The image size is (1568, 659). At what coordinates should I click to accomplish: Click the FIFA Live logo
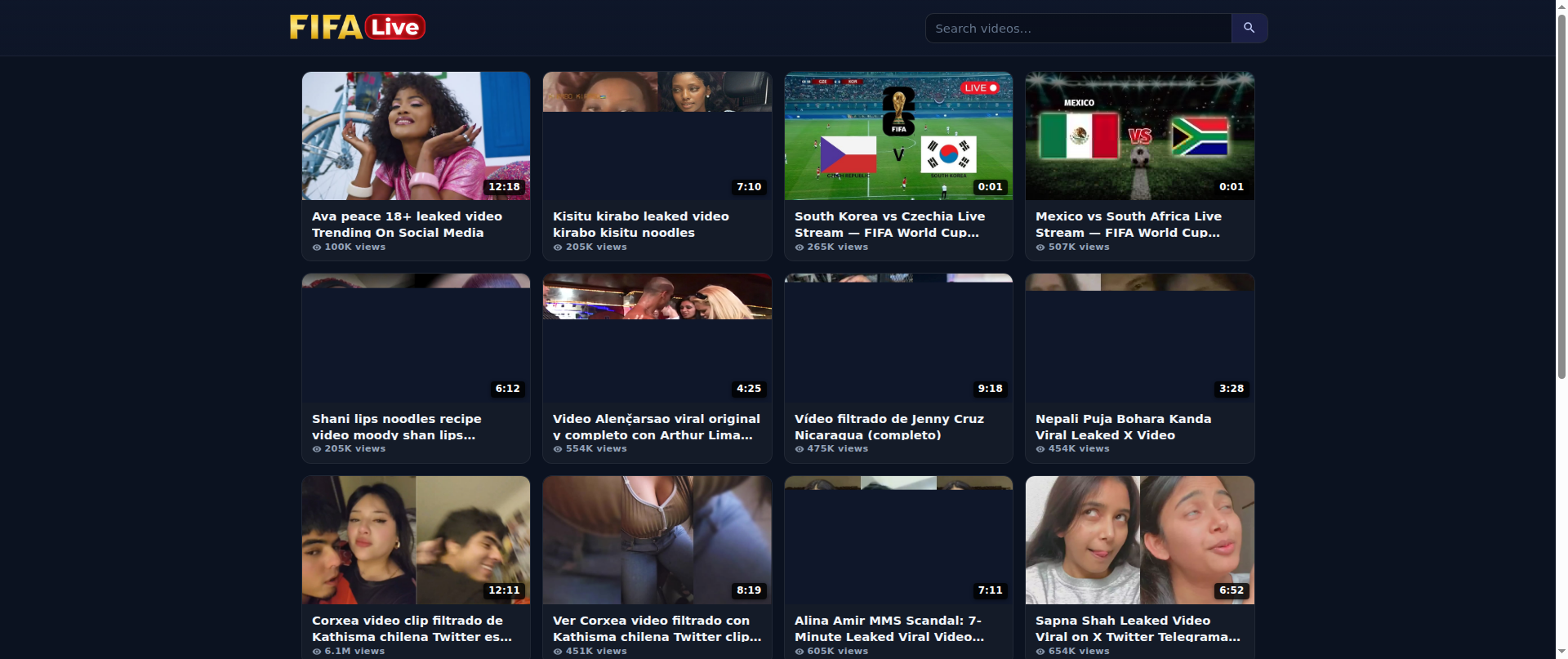point(357,27)
